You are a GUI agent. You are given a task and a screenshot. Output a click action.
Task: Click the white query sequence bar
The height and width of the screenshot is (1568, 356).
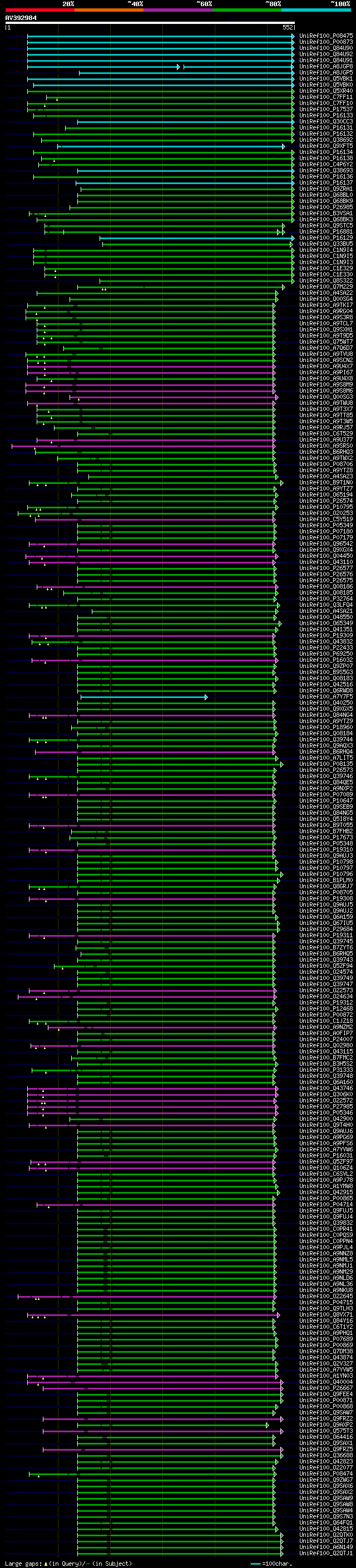pyautogui.click(x=150, y=22)
